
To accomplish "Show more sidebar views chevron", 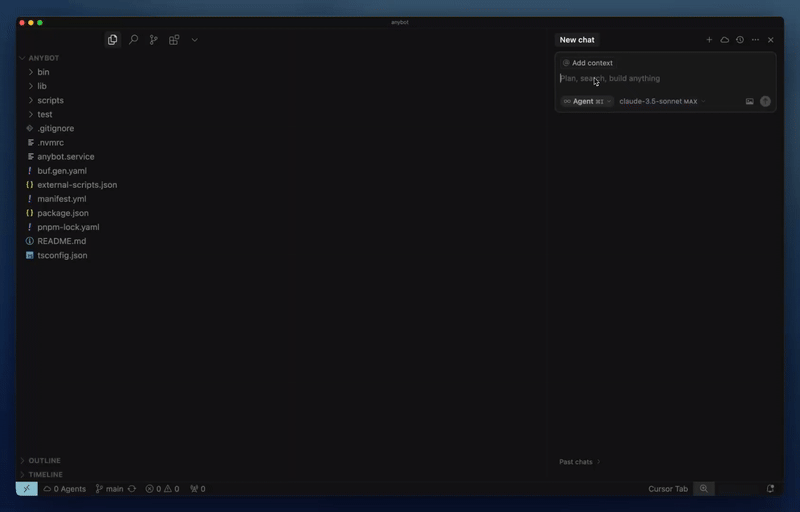I will point(194,40).
